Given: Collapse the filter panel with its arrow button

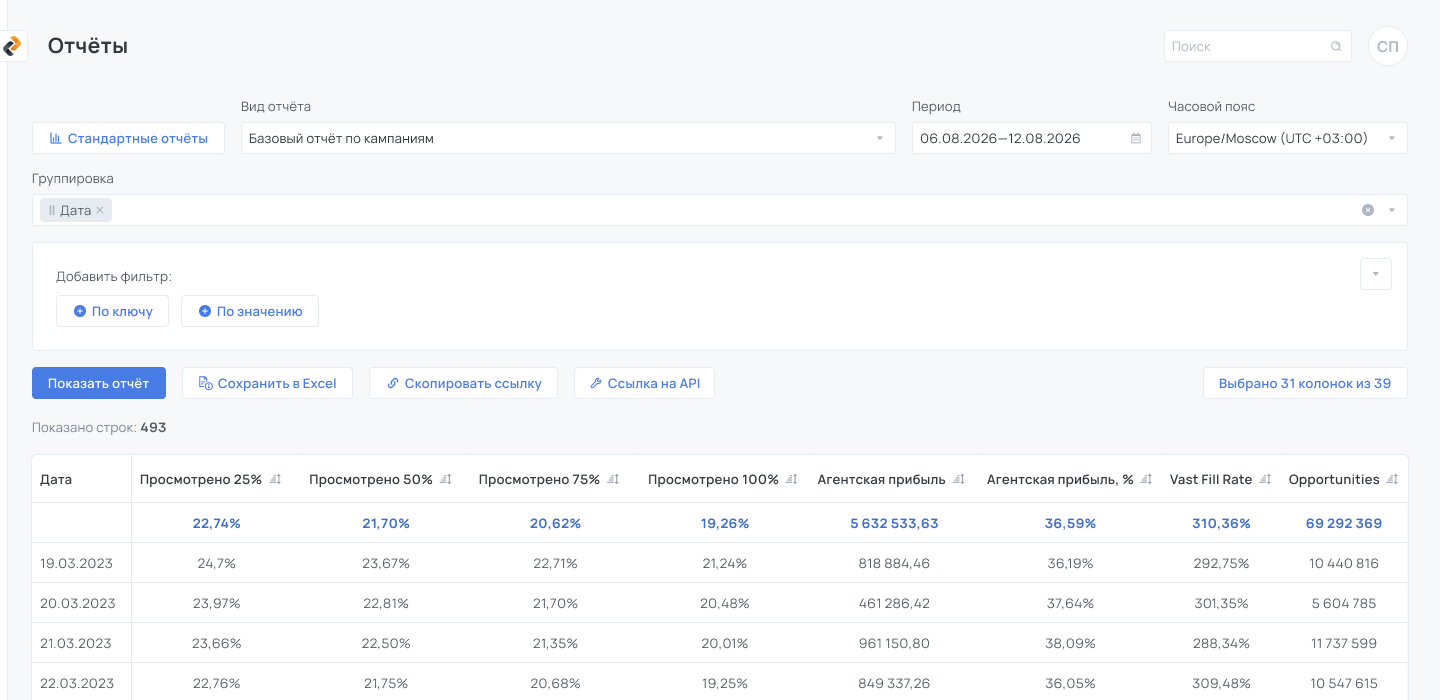Looking at the screenshot, I should (x=1376, y=274).
